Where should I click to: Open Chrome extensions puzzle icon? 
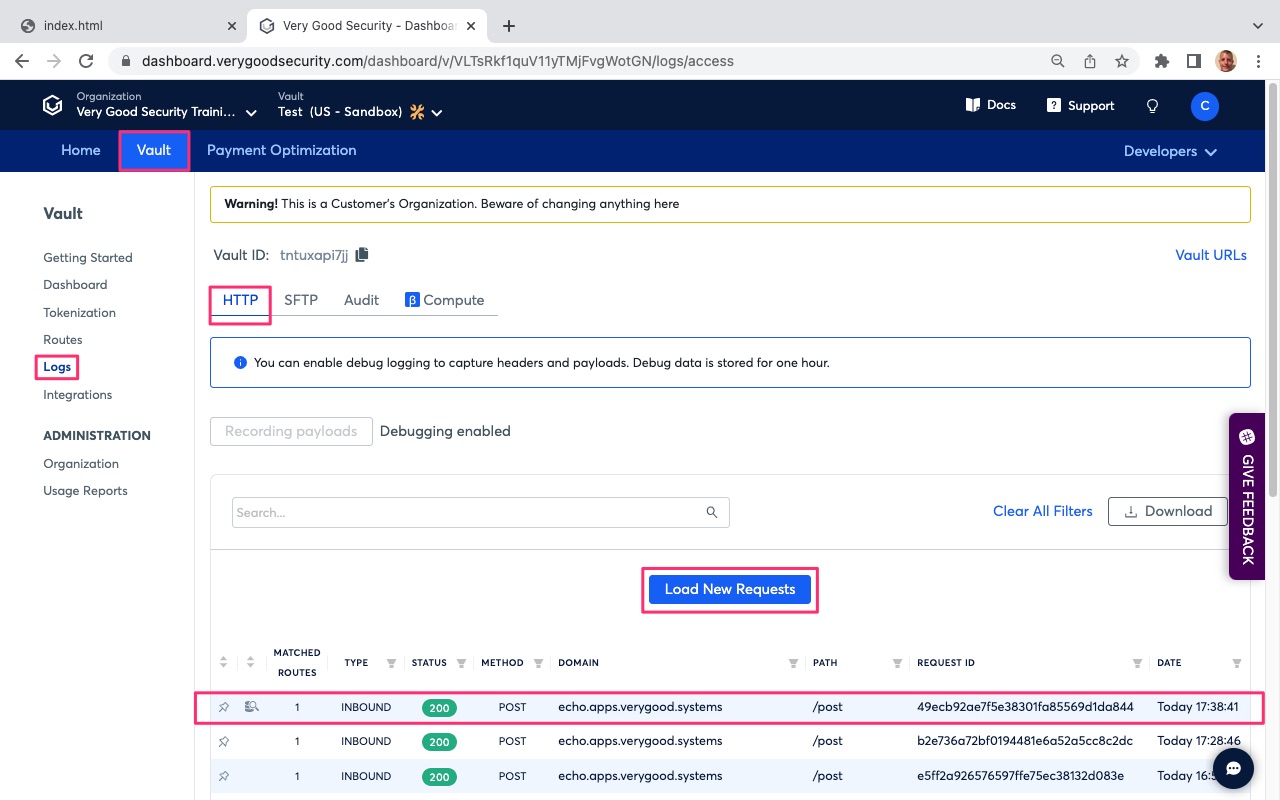click(1161, 61)
